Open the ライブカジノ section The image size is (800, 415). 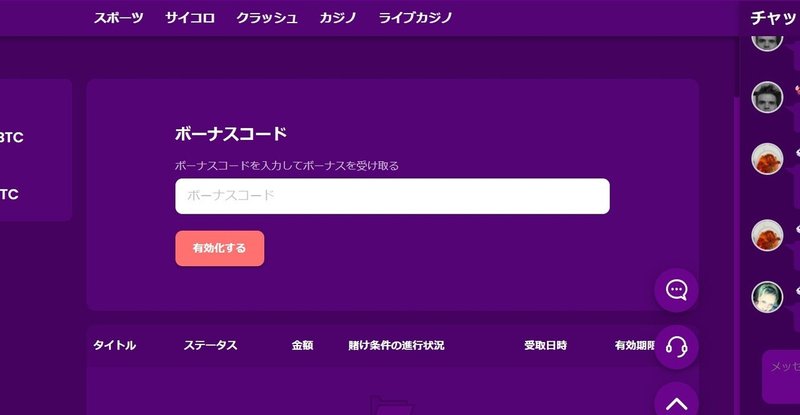point(415,18)
